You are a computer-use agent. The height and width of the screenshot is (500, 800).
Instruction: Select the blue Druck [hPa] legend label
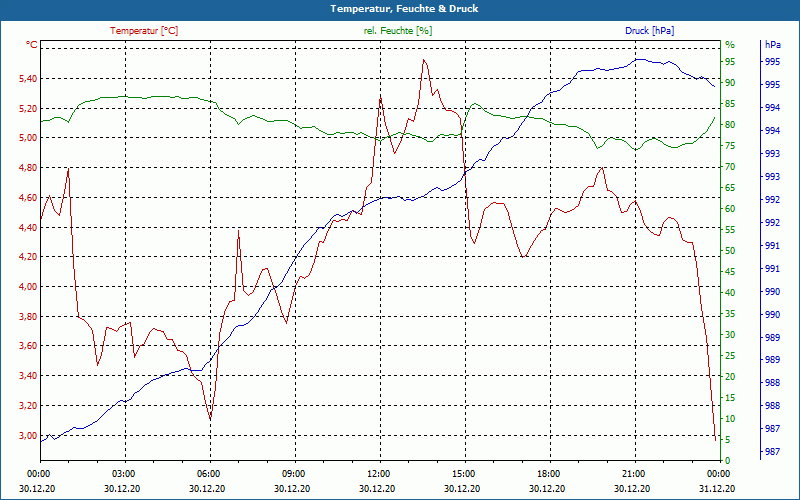point(649,31)
